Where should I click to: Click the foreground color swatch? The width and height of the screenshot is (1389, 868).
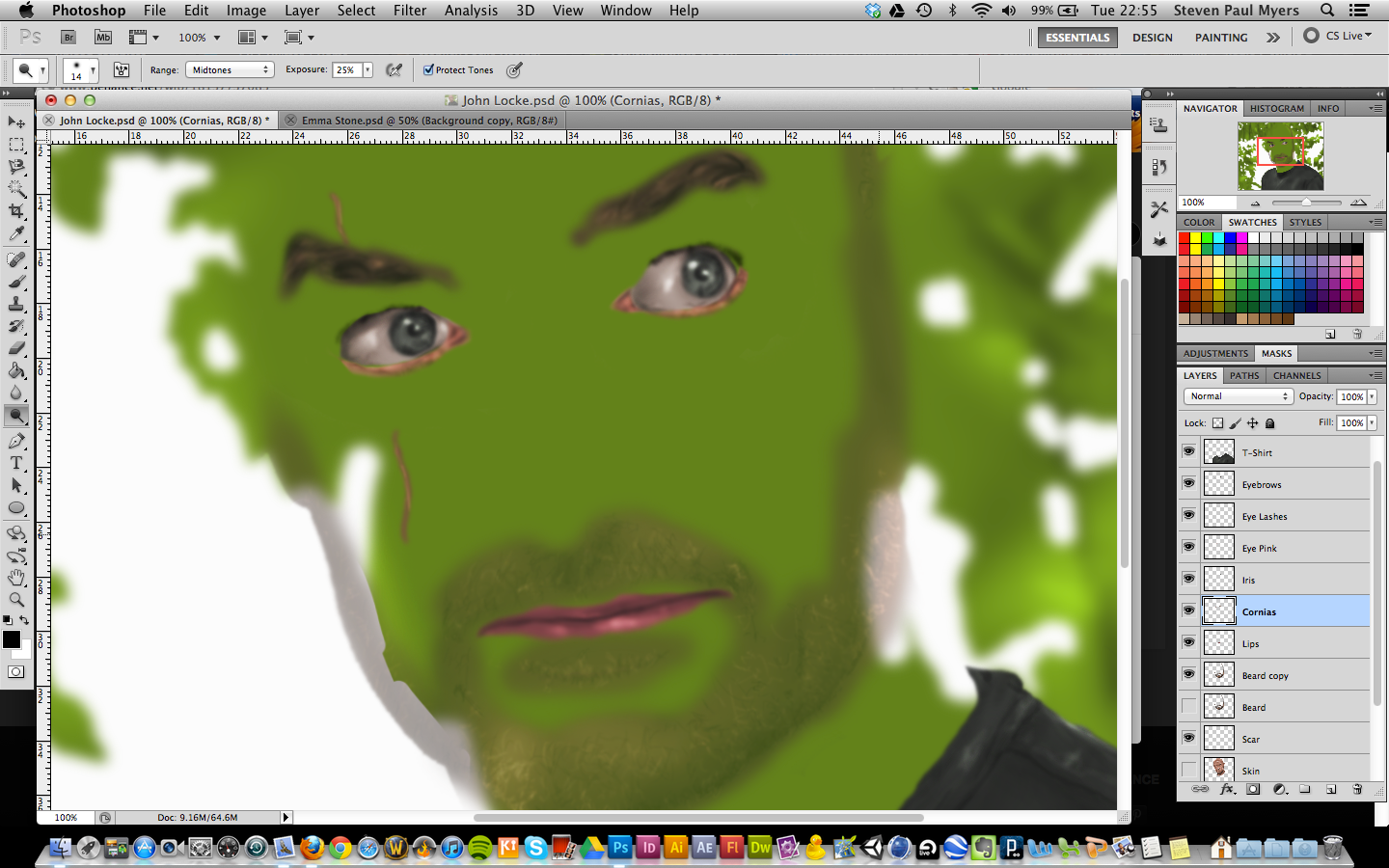pos(12,639)
